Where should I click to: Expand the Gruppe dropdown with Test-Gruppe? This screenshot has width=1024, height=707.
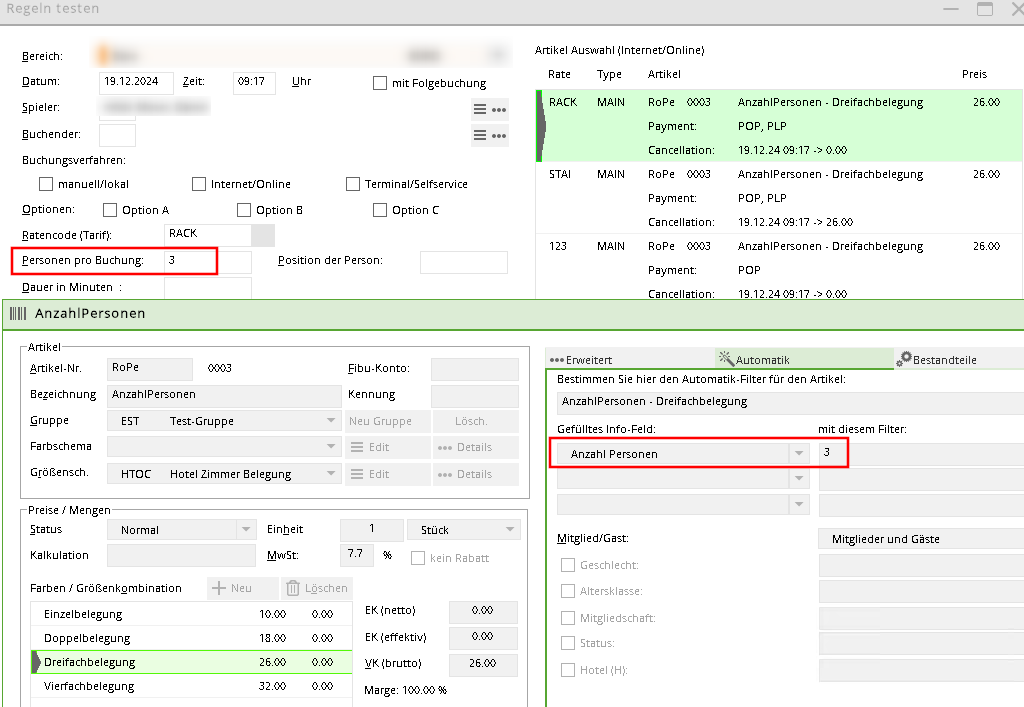click(x=330, y=421)
